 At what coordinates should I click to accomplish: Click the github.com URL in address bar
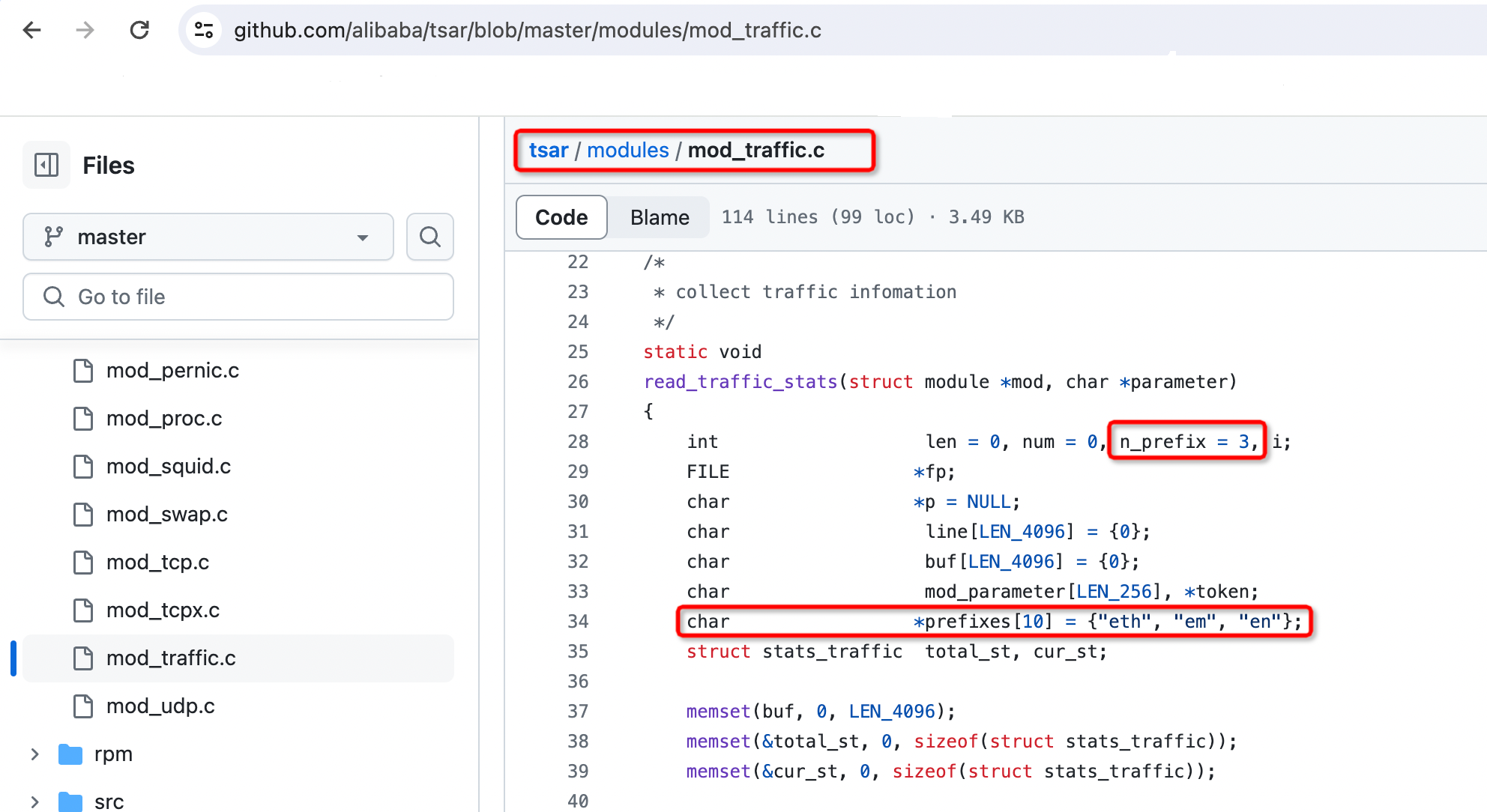528,30
